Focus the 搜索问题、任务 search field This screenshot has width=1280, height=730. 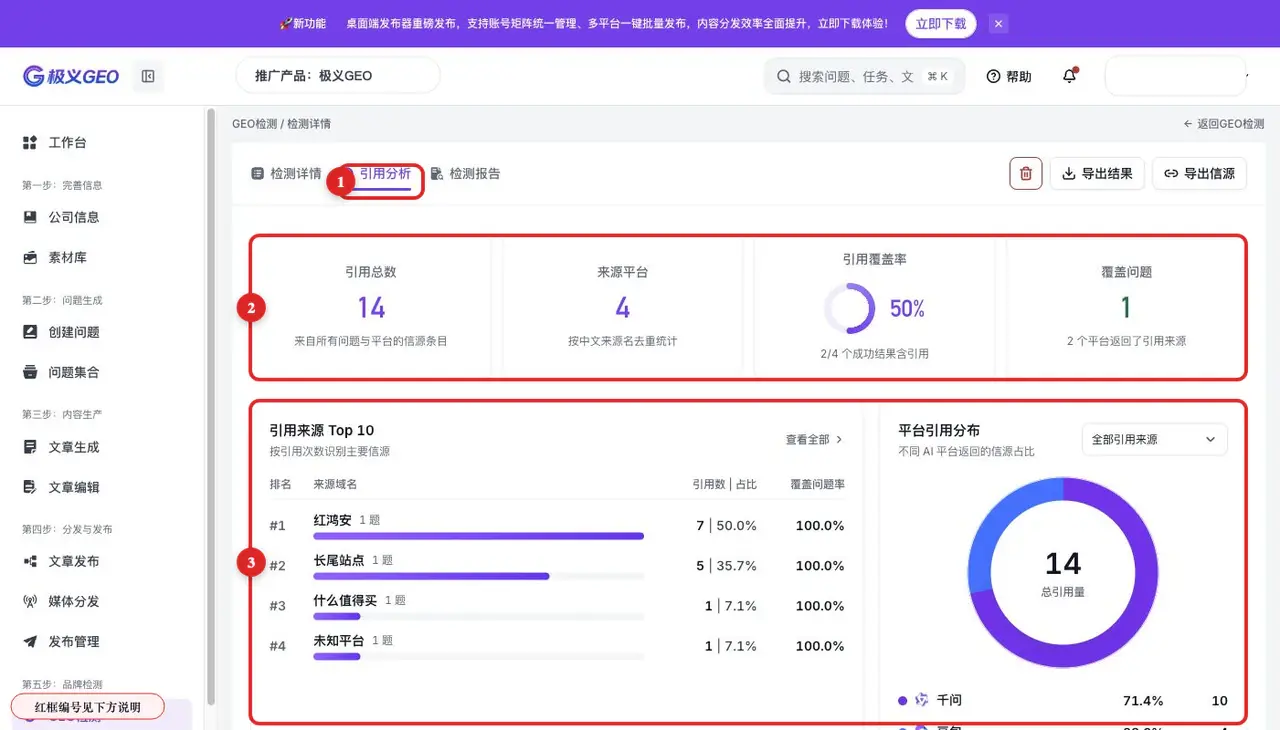(x=864, y=76)
